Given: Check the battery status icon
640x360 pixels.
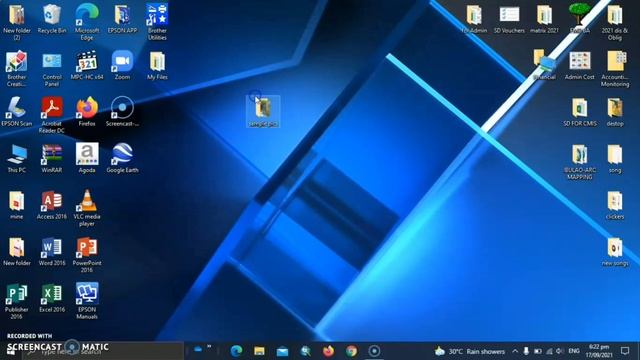Looking at the screenshot, I should (538, 351).
